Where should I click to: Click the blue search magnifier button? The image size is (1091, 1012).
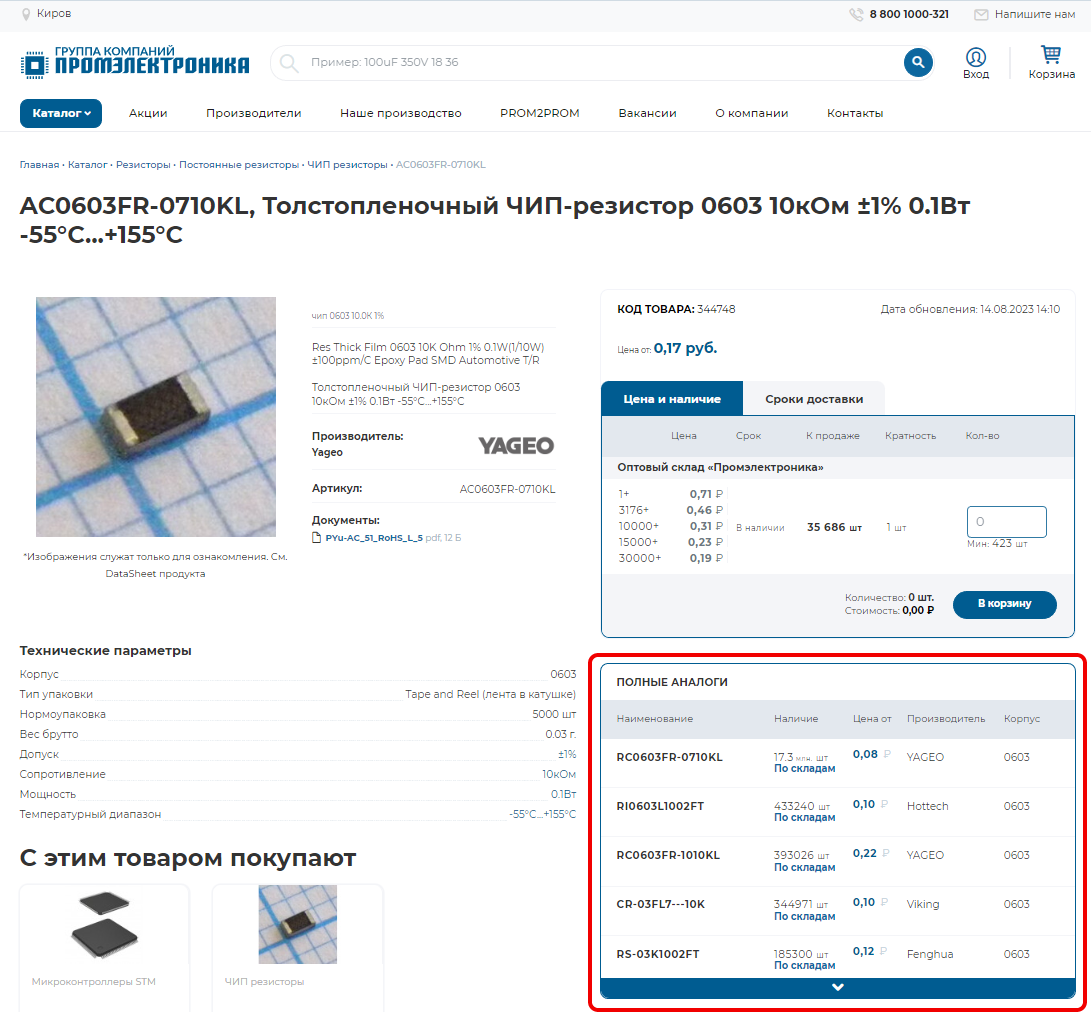coord(918,63)
